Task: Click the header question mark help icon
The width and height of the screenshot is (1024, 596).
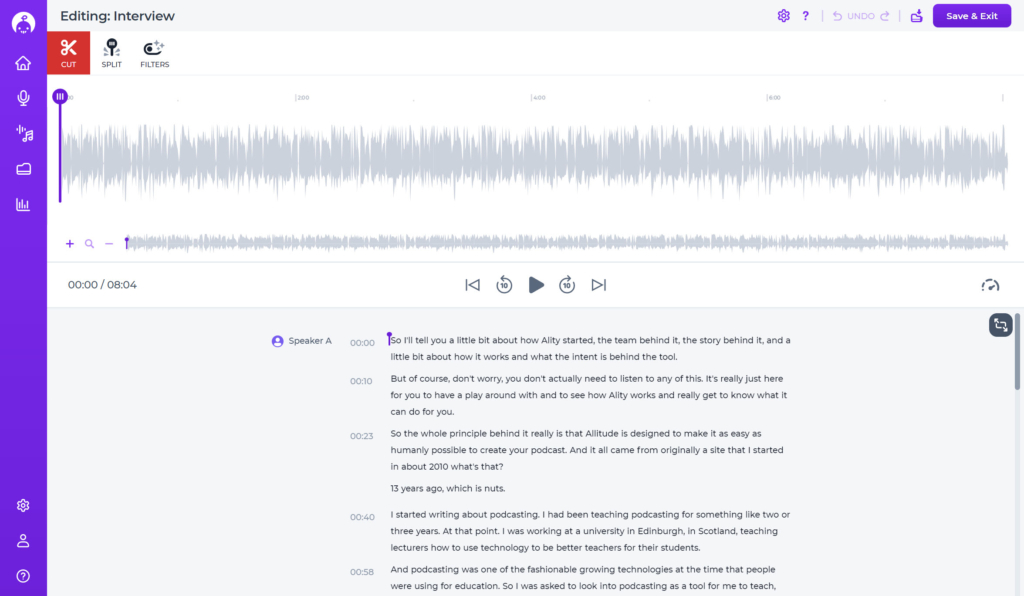Action: pyautogui.click(x=806, y=16)
